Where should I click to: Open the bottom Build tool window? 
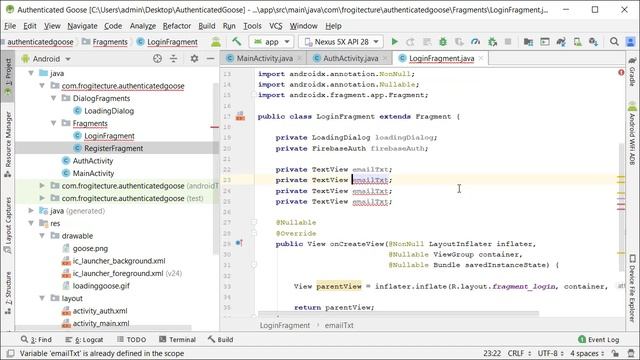pyautogui.click(x=220, y=340)
